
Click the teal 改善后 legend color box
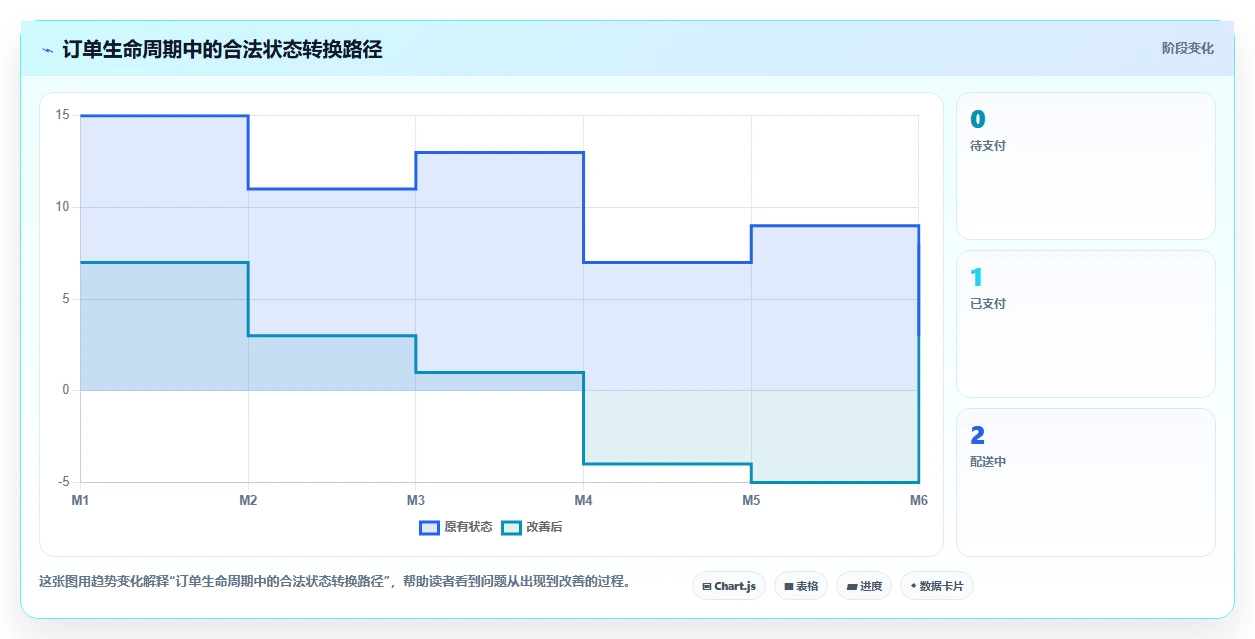click(512, 527)
